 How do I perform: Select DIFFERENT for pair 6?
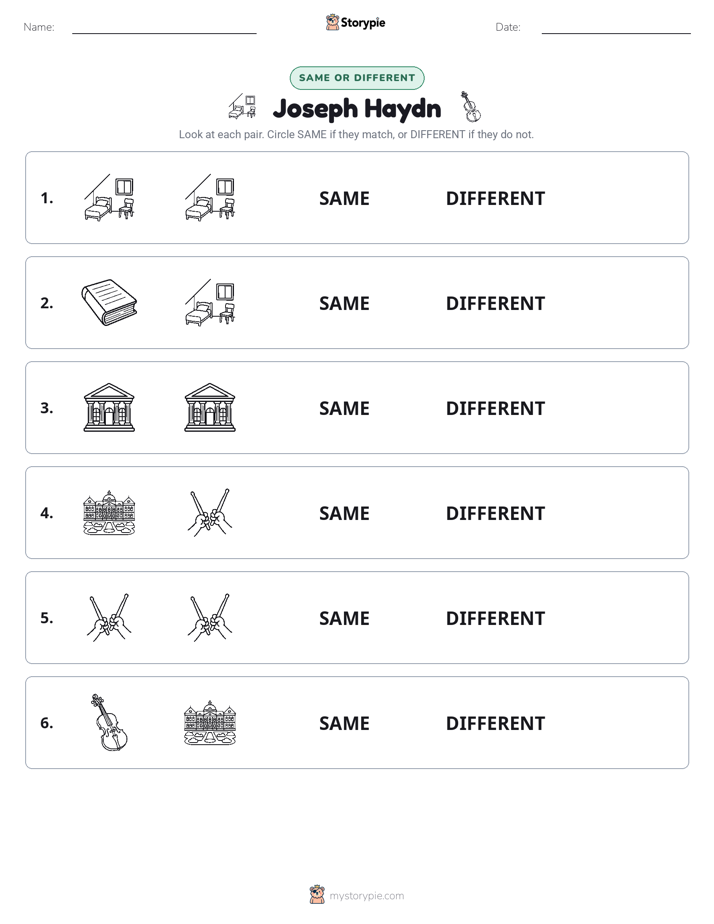click(x=495, y=723)
